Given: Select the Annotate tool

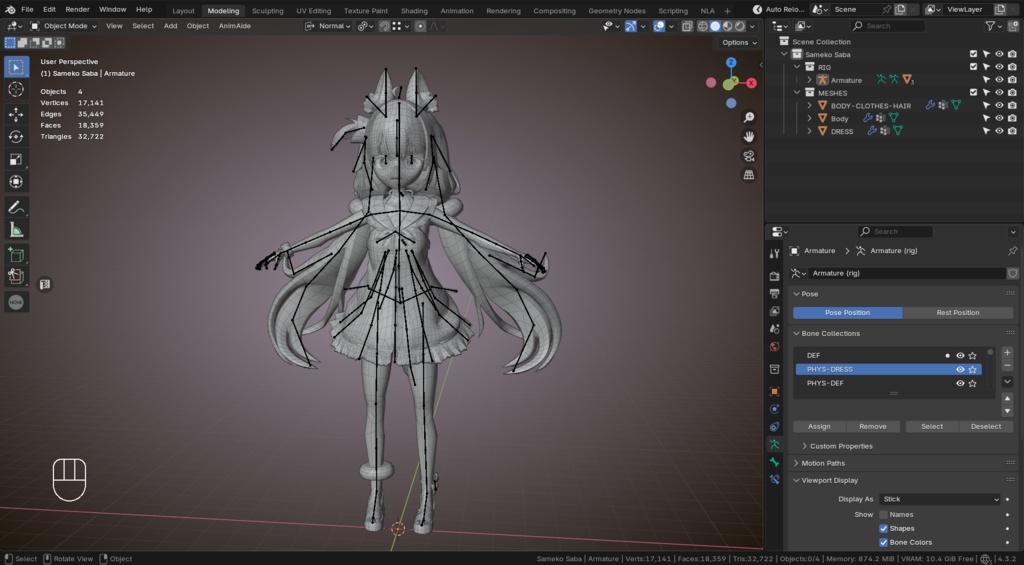Looking at the screenshot, I should tap(16, 207).
